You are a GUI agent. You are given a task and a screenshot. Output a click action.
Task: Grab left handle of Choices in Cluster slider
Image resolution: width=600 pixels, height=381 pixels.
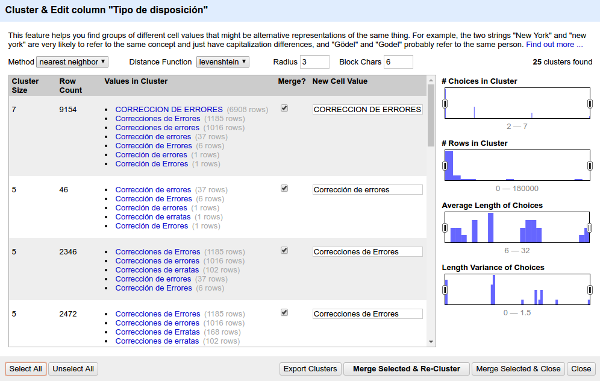[x=445, y=104]
